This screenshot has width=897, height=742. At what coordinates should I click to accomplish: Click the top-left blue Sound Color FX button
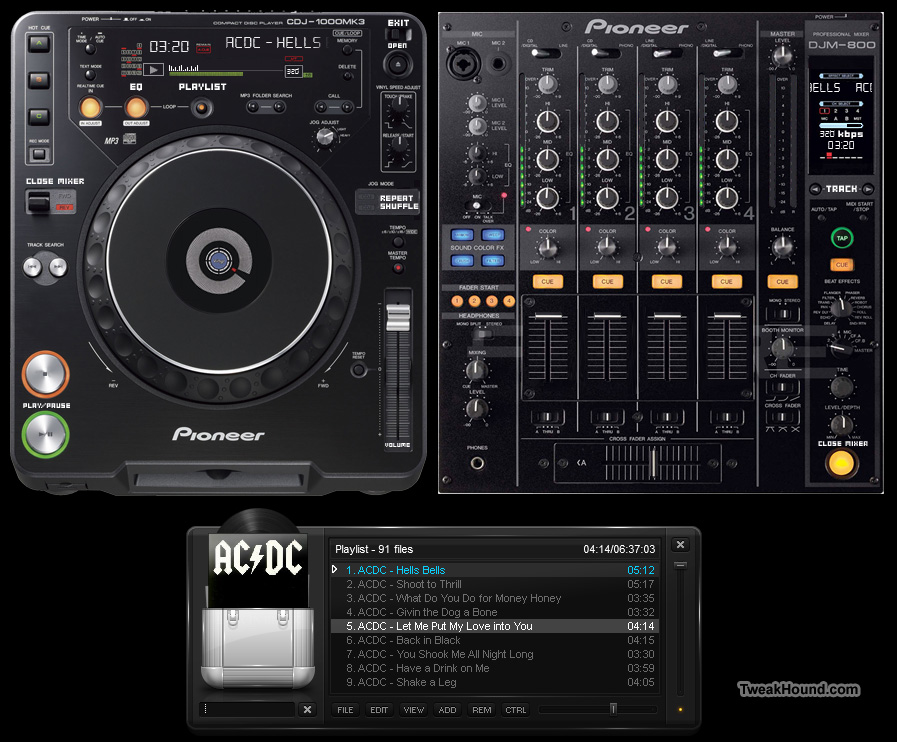(x=462, y=235)
